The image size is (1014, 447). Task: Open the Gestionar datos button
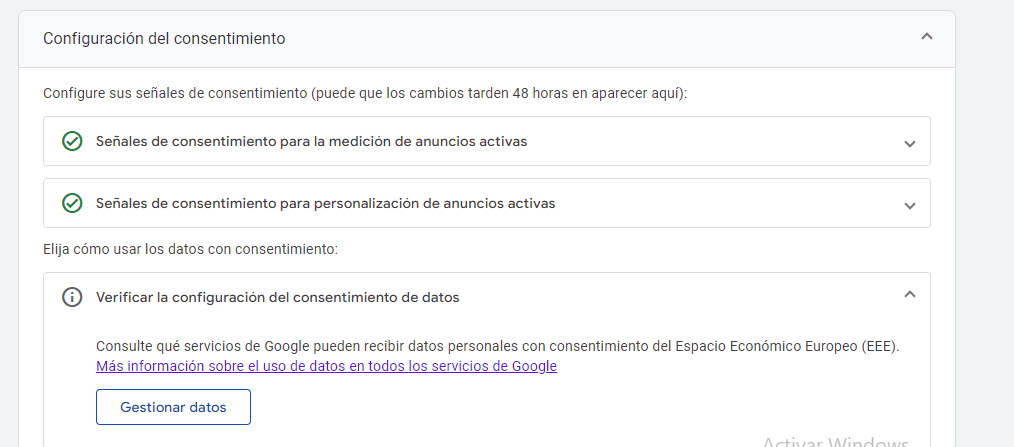(x=173, y=407)
